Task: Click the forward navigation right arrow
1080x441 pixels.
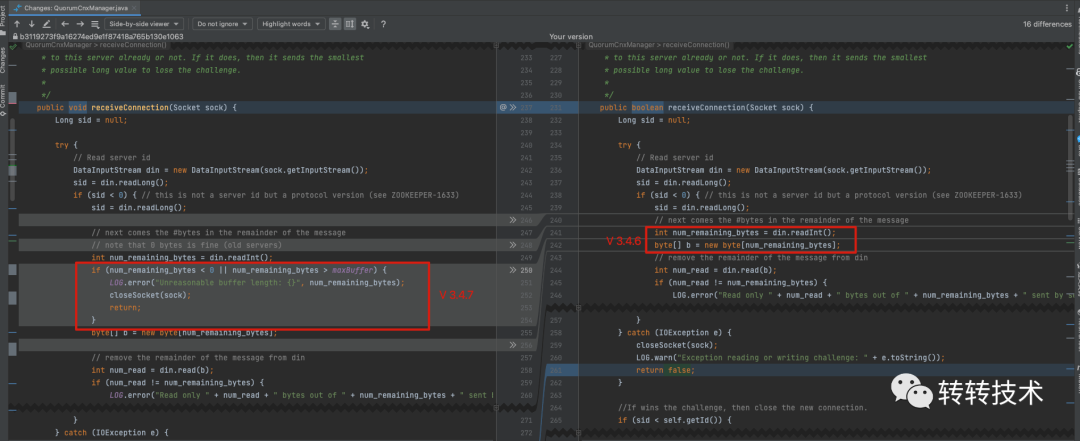Action: [x=80, y=23]
